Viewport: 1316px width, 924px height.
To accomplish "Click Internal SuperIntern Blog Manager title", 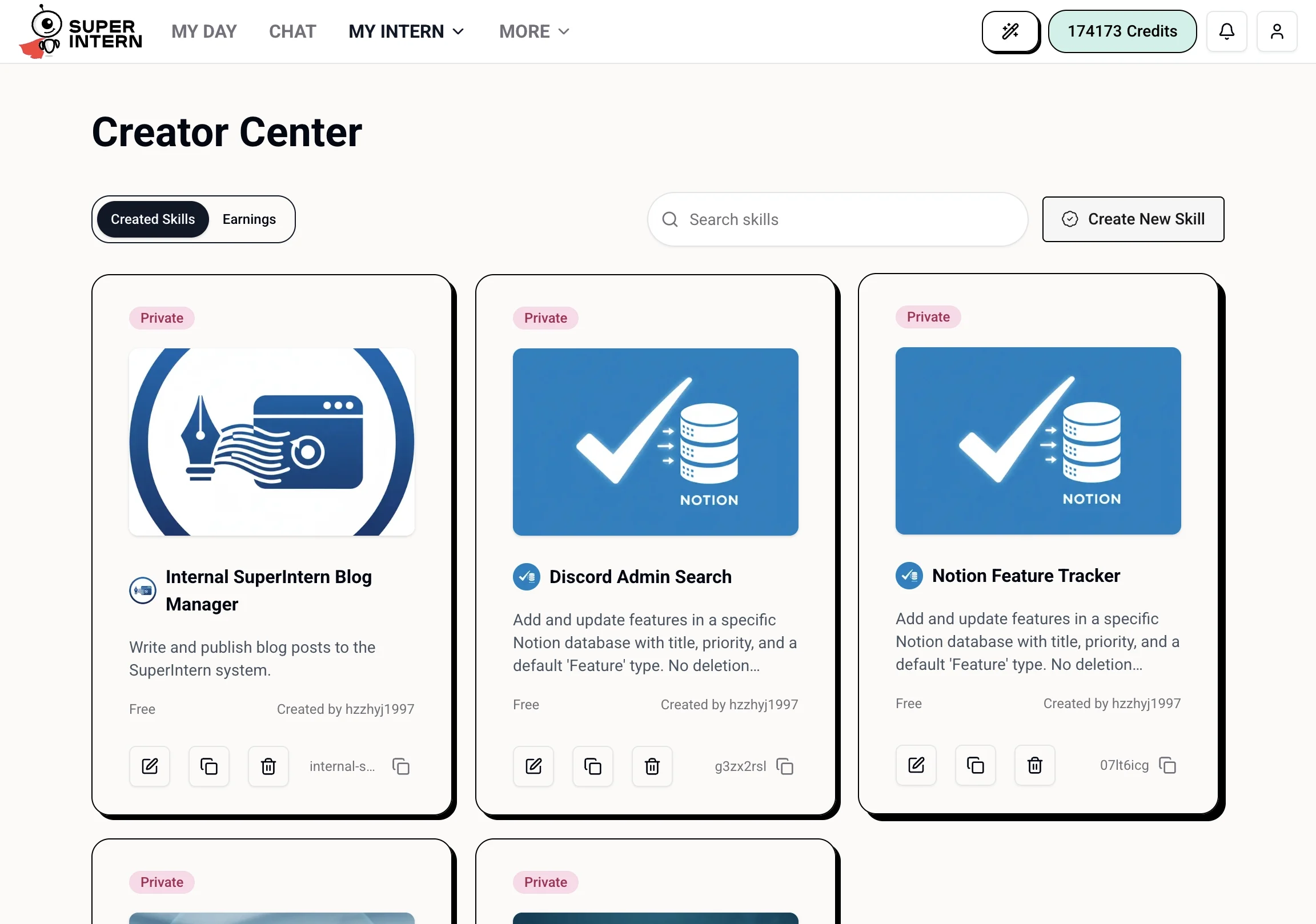I will point(269,590).
